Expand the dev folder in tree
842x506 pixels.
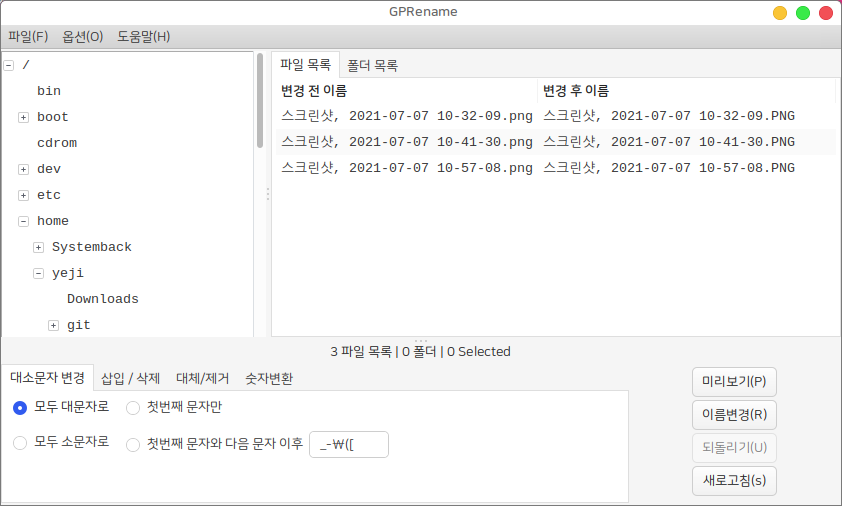(x=23, y=169)
